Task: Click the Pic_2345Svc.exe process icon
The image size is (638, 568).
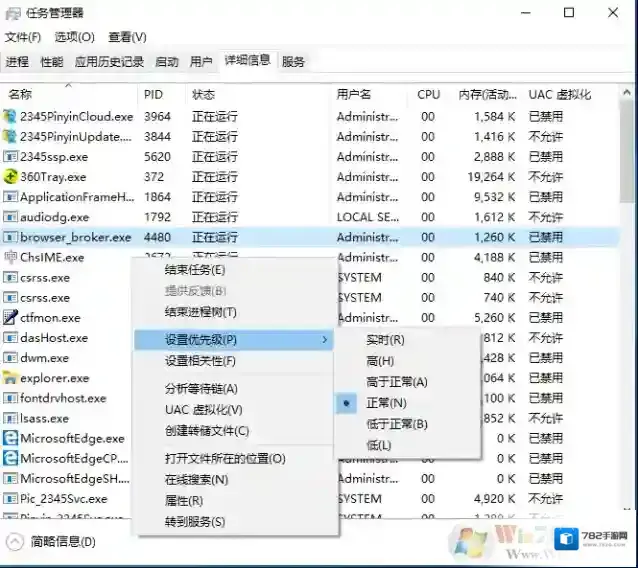Action: pyautogui.click(x=10, y=499)
